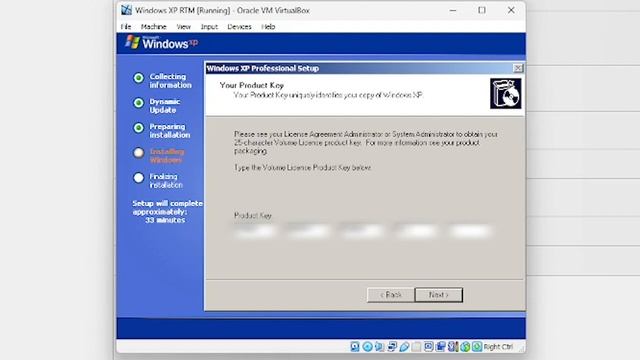Viewport: 640px width, 360px height.
Task: Click the optical disc status icon
Action: (367, 347)
